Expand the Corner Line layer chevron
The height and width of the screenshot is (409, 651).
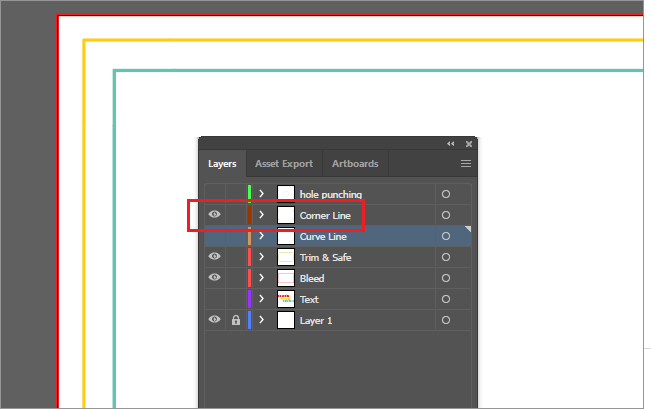261,215
